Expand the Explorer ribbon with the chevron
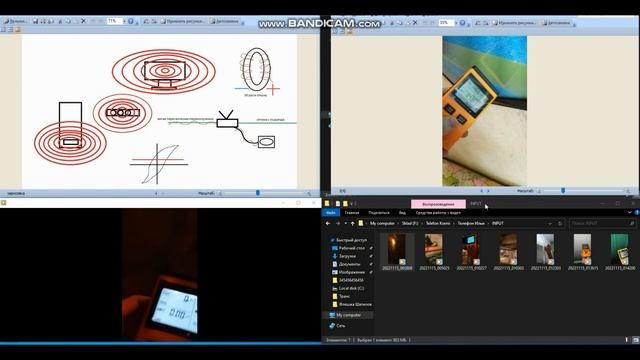 [x=630, y=213]
